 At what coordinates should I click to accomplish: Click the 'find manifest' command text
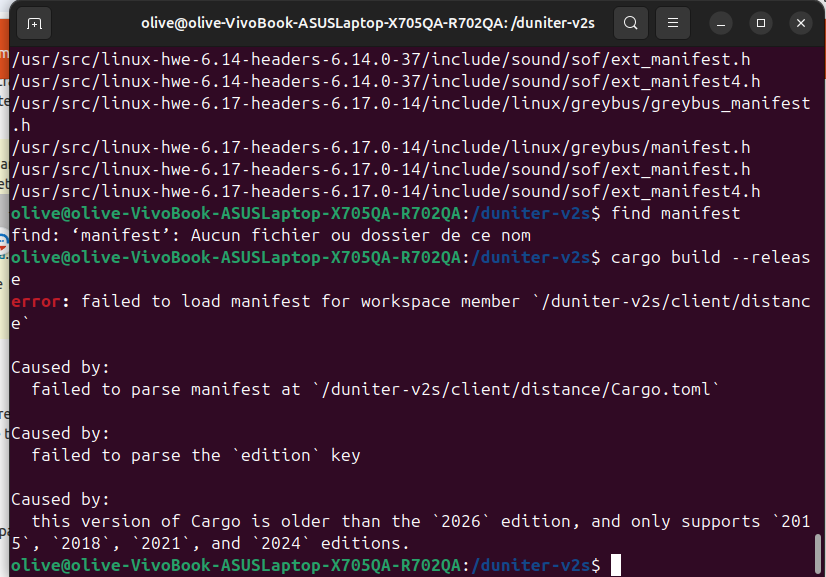pyautogui.click(x=675, y=214)
